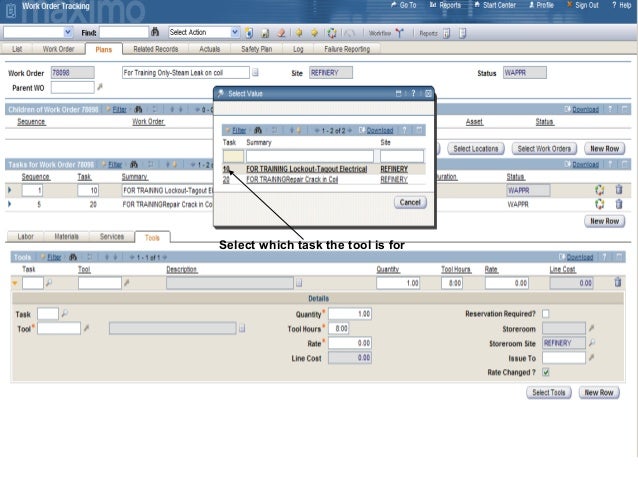Open the Materials sub-tab
This screenshot has width=638, height=479.
tap(66, 237)
